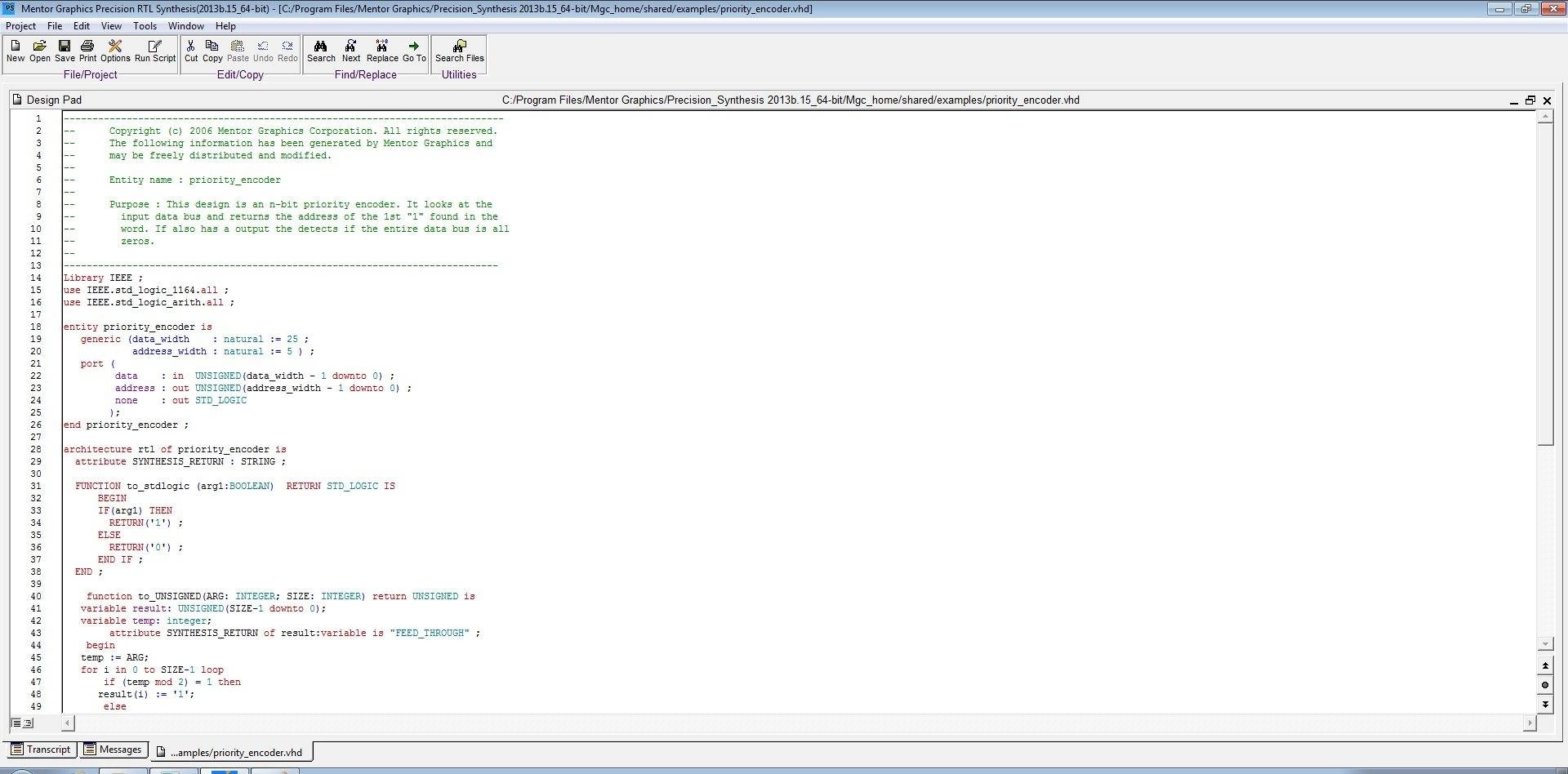
Task: Click the vertical scrollbar up arrow
Action: point(1545,117)
